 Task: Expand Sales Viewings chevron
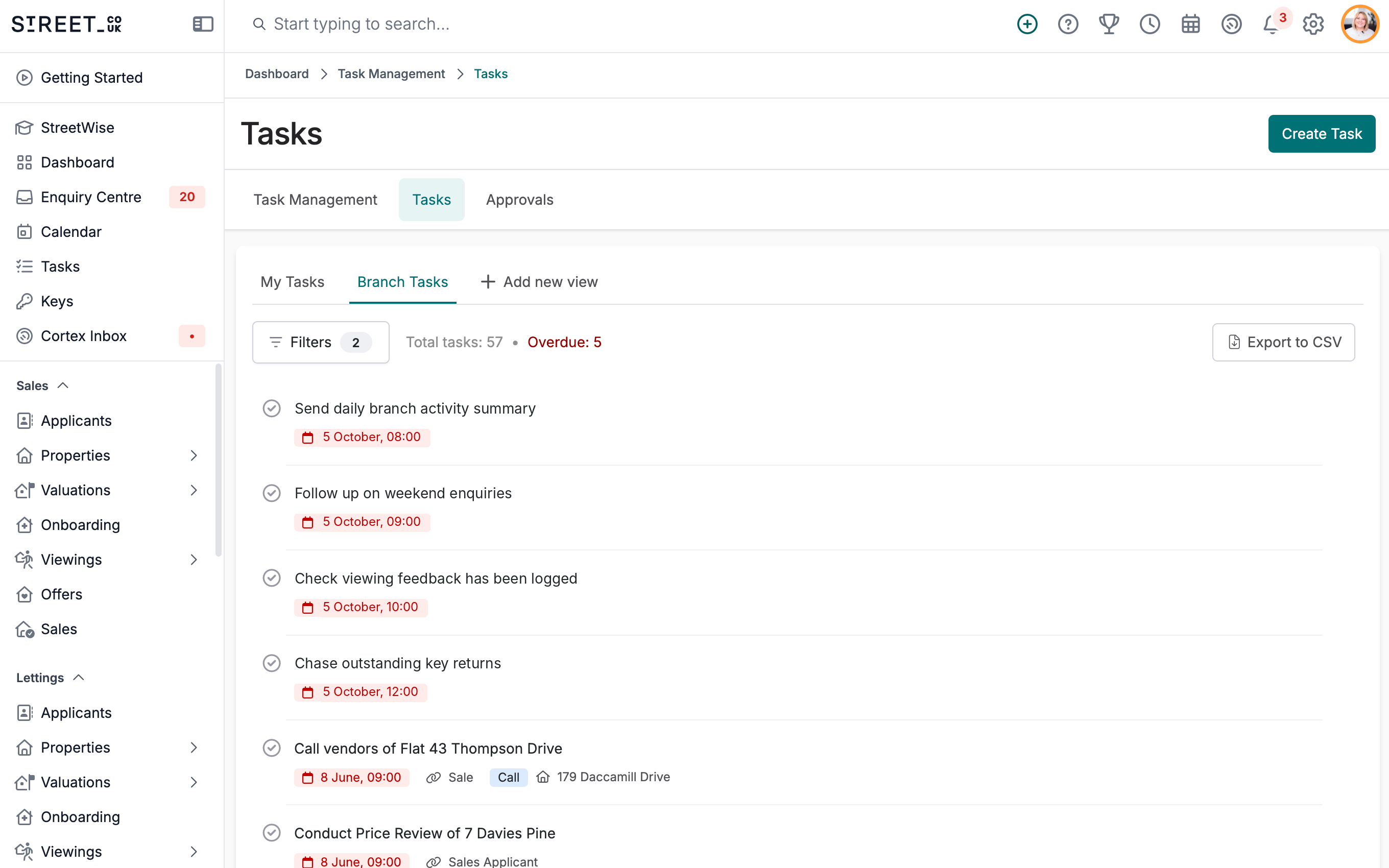coord(194,560)
